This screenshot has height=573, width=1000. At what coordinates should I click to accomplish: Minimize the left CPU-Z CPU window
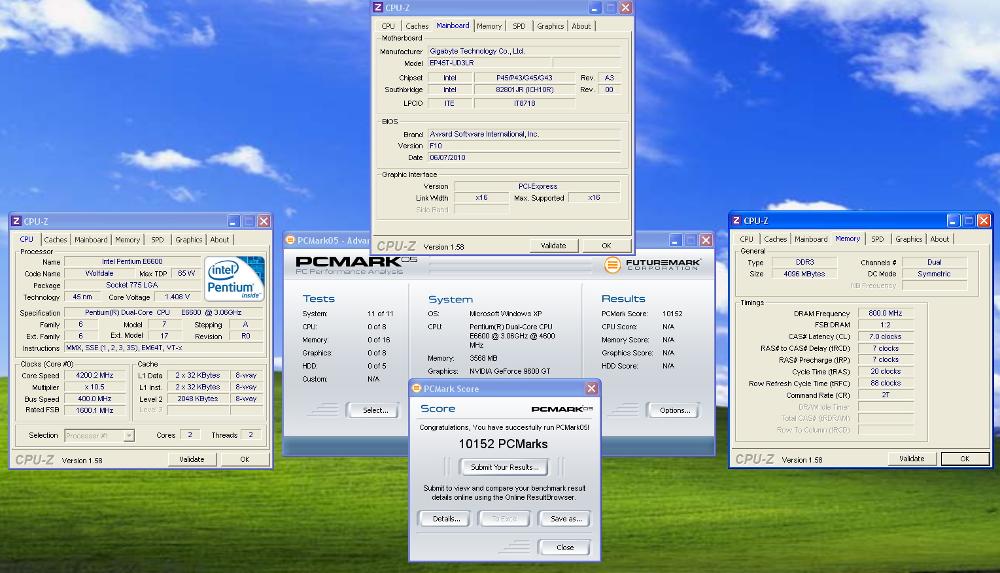[x=233, y=221]
